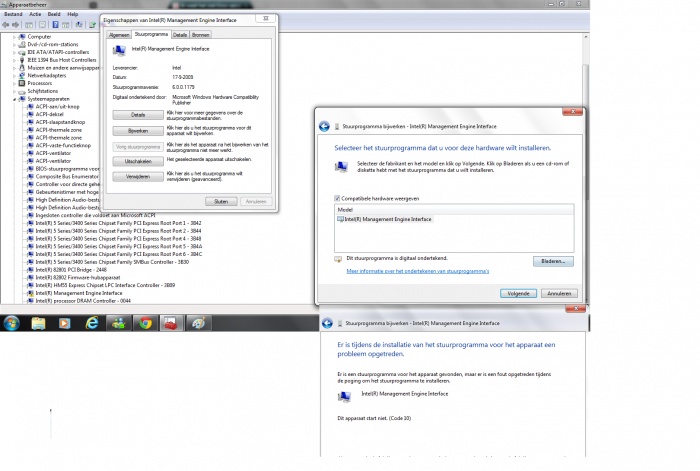Screen dimensions: 700x471
Task: Click the scan for hardware changes icon
Action: point(79,25)
